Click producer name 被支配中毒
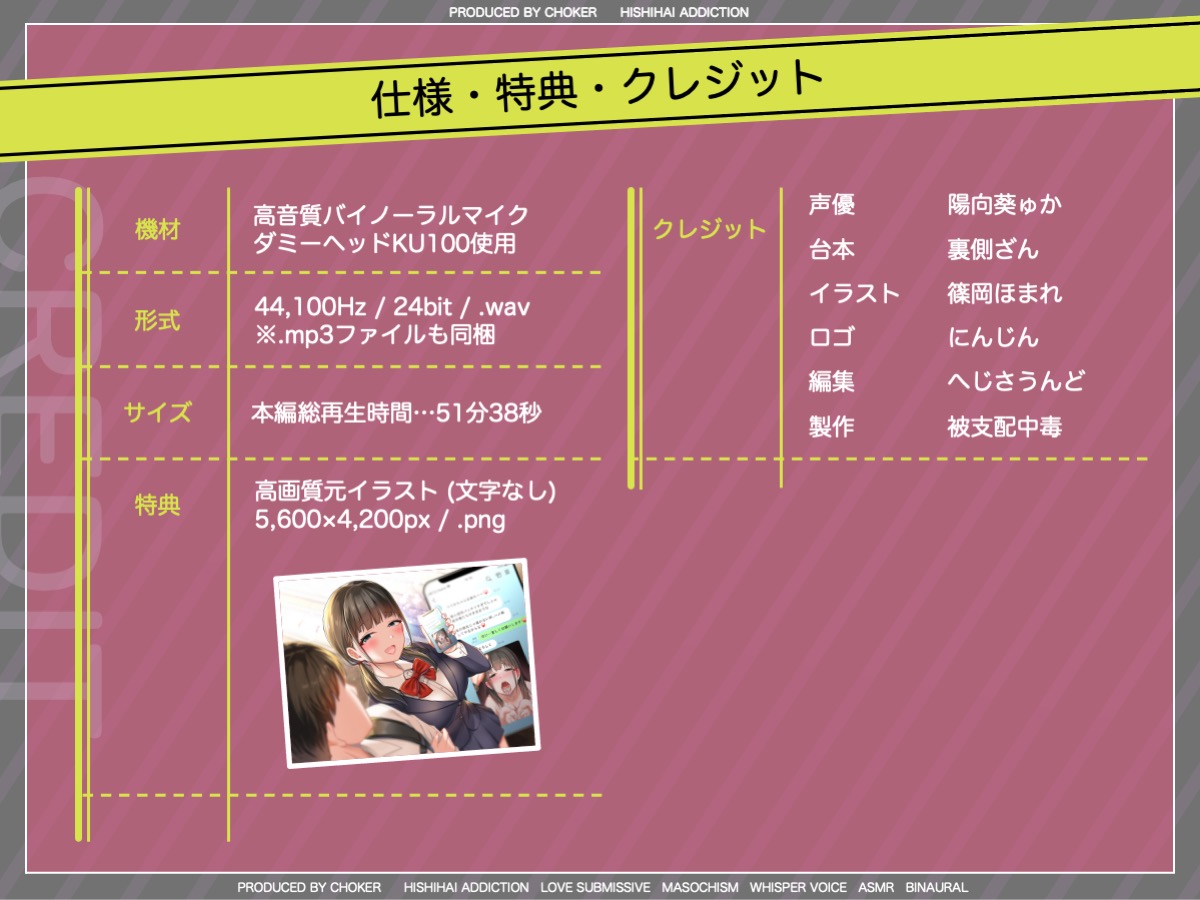The image size is (1200, 900). pos(1004,427)
